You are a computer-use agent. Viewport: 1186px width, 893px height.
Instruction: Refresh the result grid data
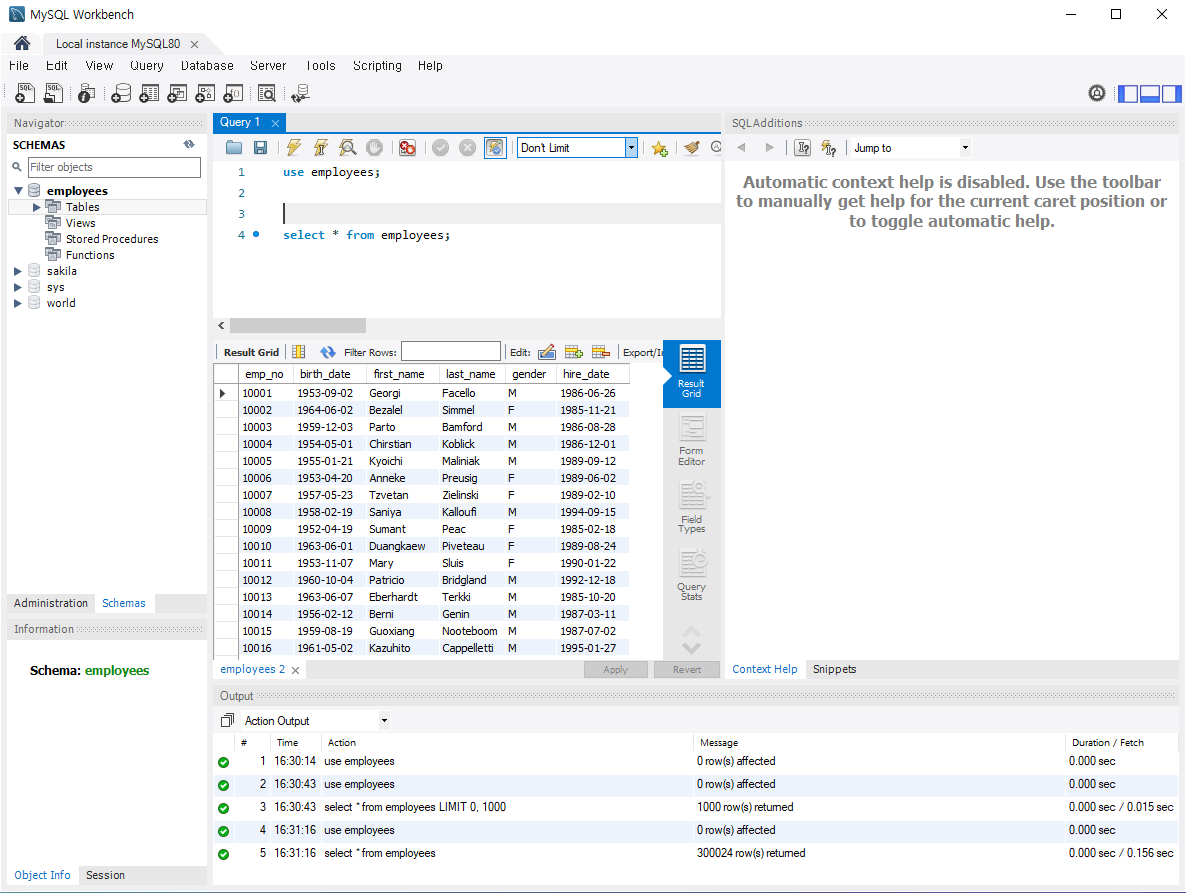pos(327,352)
